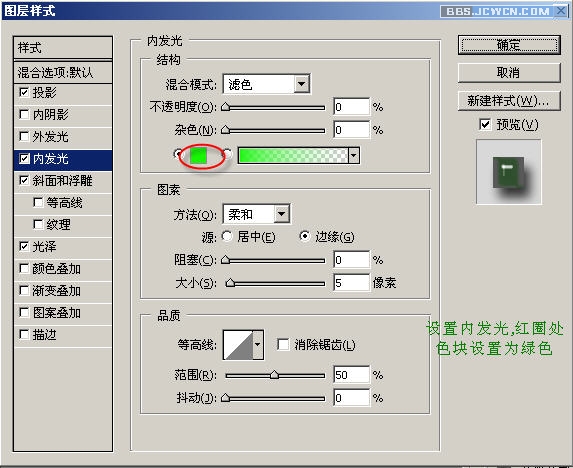Select the gradient radio button option
This screenshot has width=573, height=468.
227,154
